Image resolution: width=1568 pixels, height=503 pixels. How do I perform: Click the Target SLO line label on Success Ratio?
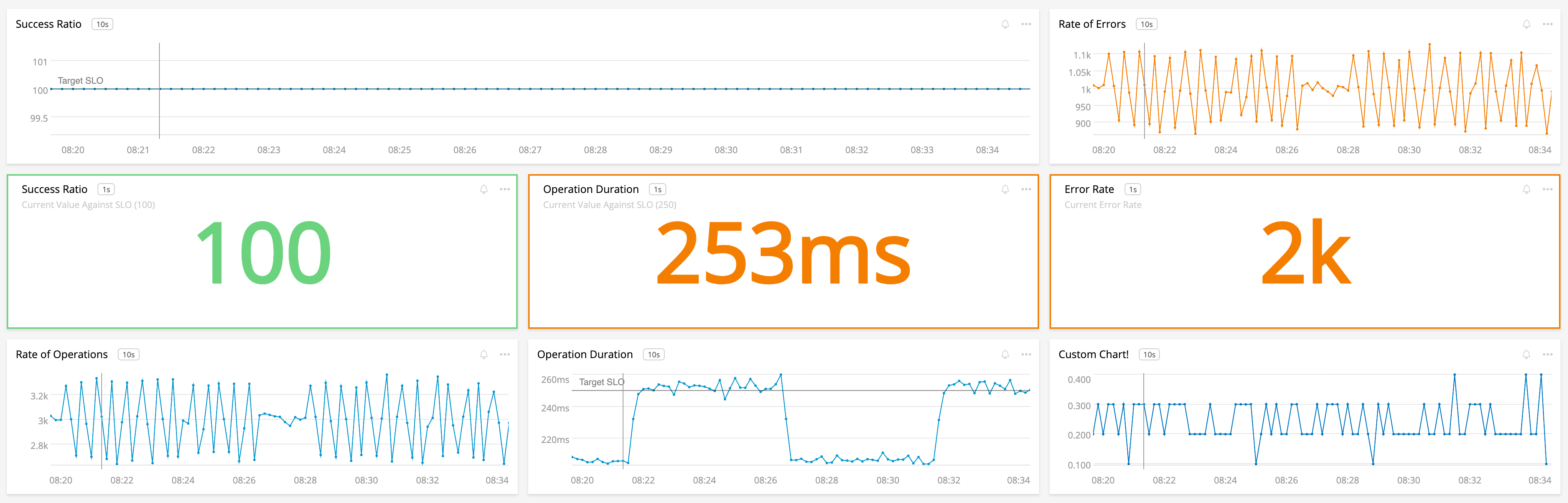coord(80,80)
